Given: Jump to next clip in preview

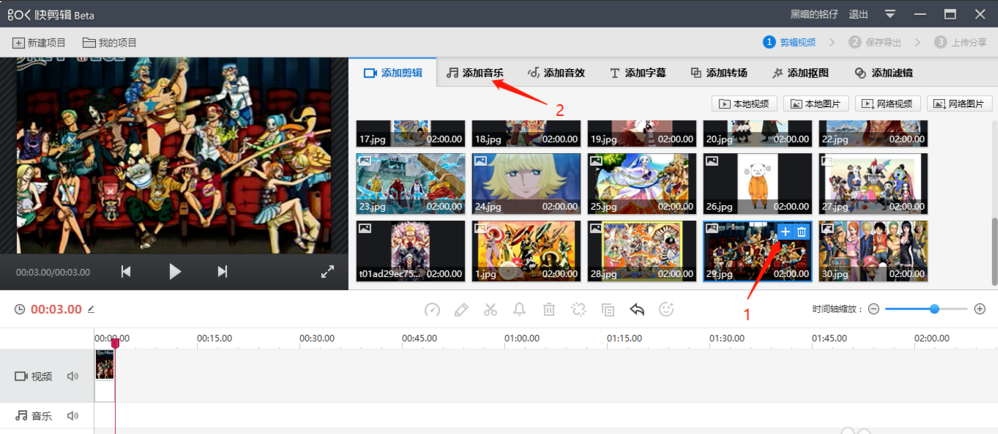Looking at the screenshot, I should (x=222, y=272).
